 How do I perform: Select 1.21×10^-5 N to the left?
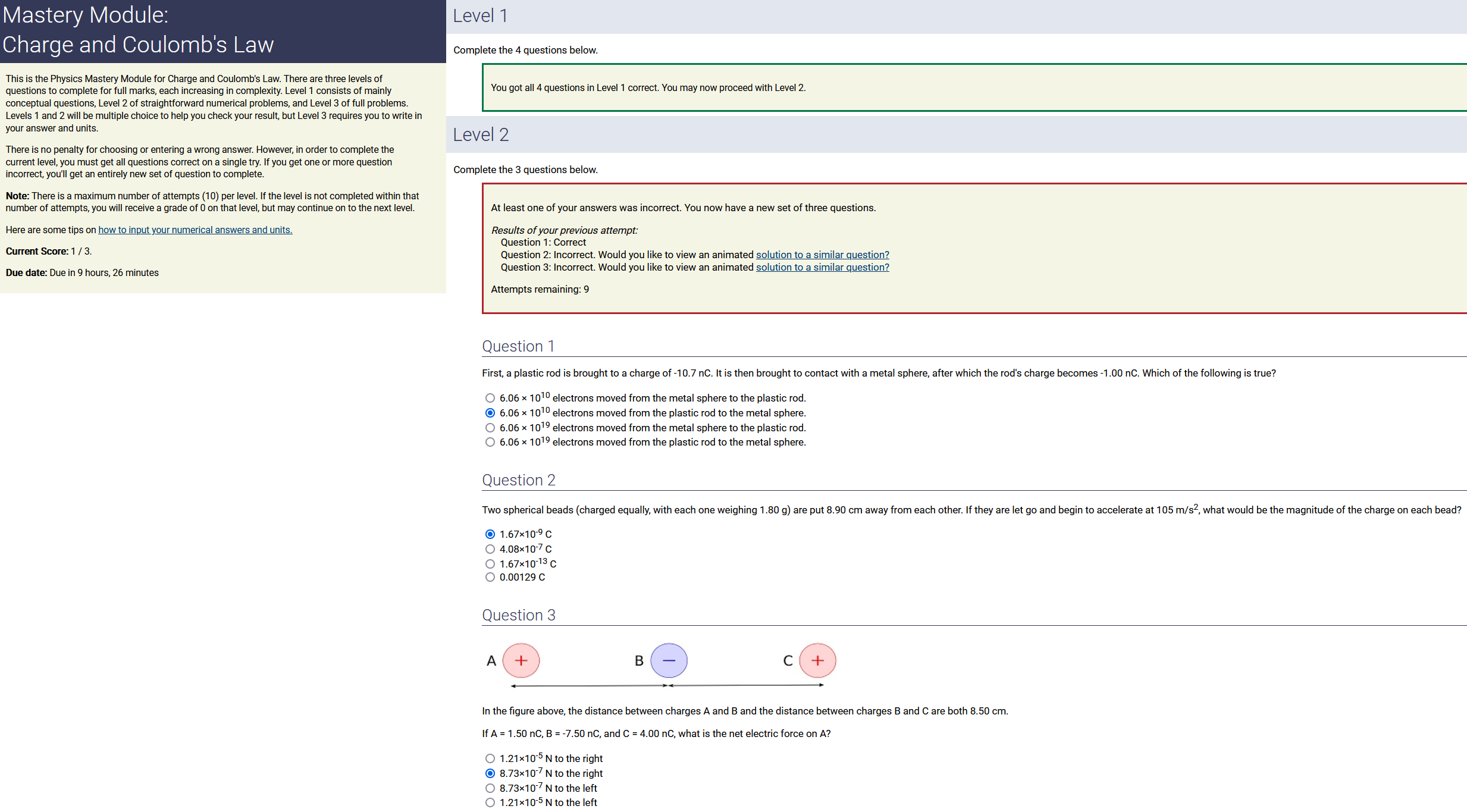click(x=490, y=802)
